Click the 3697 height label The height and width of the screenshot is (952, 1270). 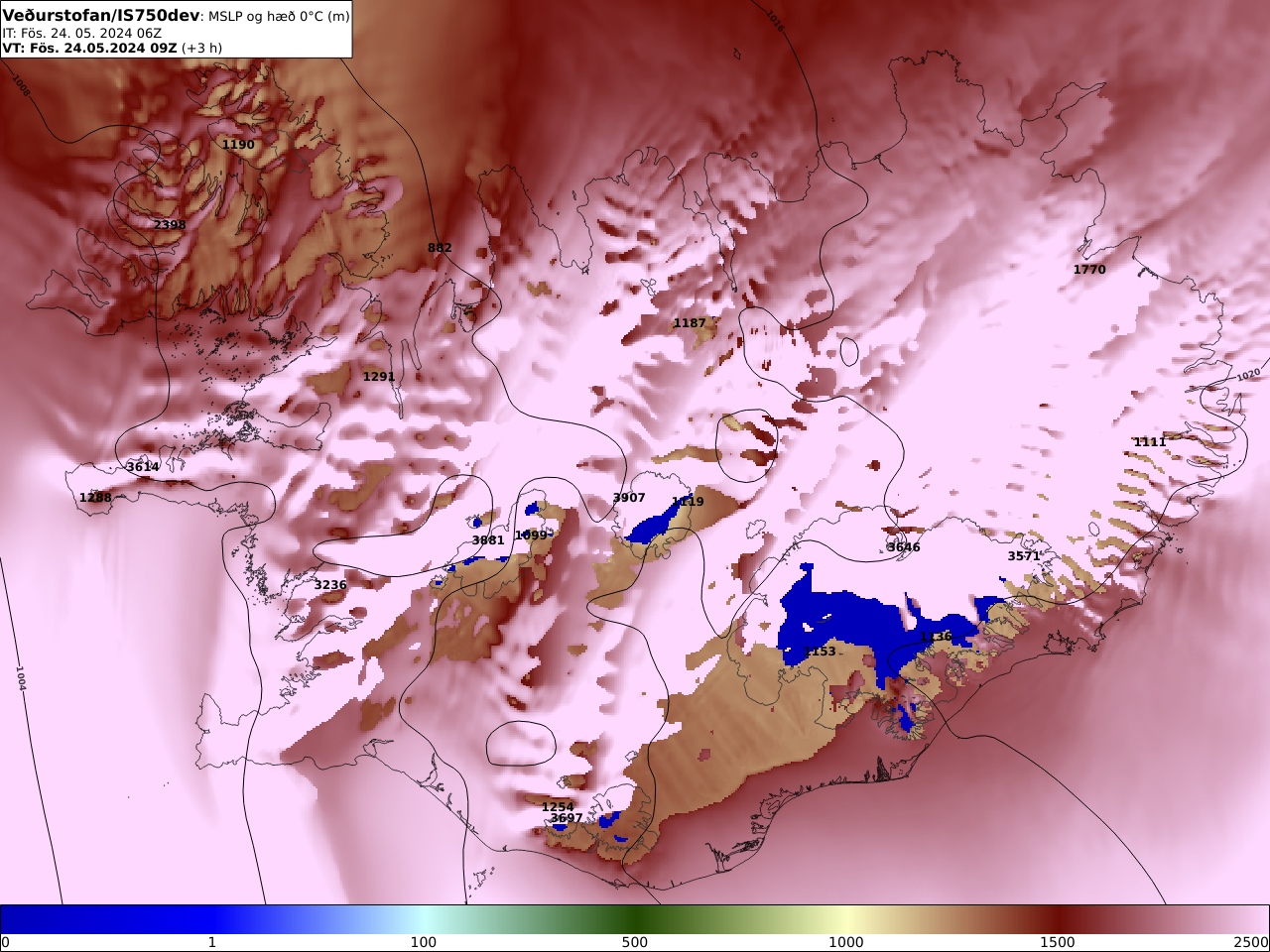567,818
